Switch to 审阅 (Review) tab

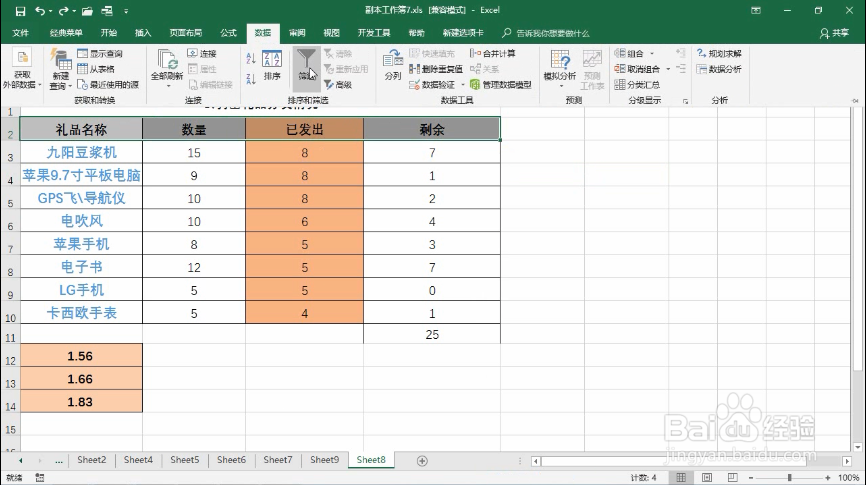[x=297, y=33]
